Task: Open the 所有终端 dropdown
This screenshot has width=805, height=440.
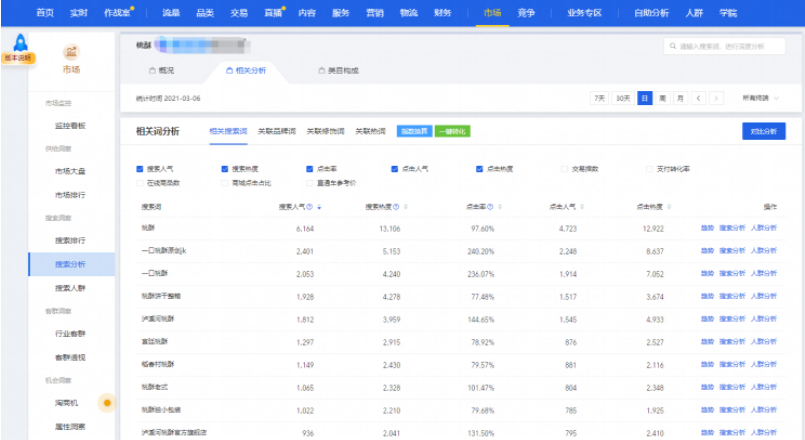Action: (760, 98)
